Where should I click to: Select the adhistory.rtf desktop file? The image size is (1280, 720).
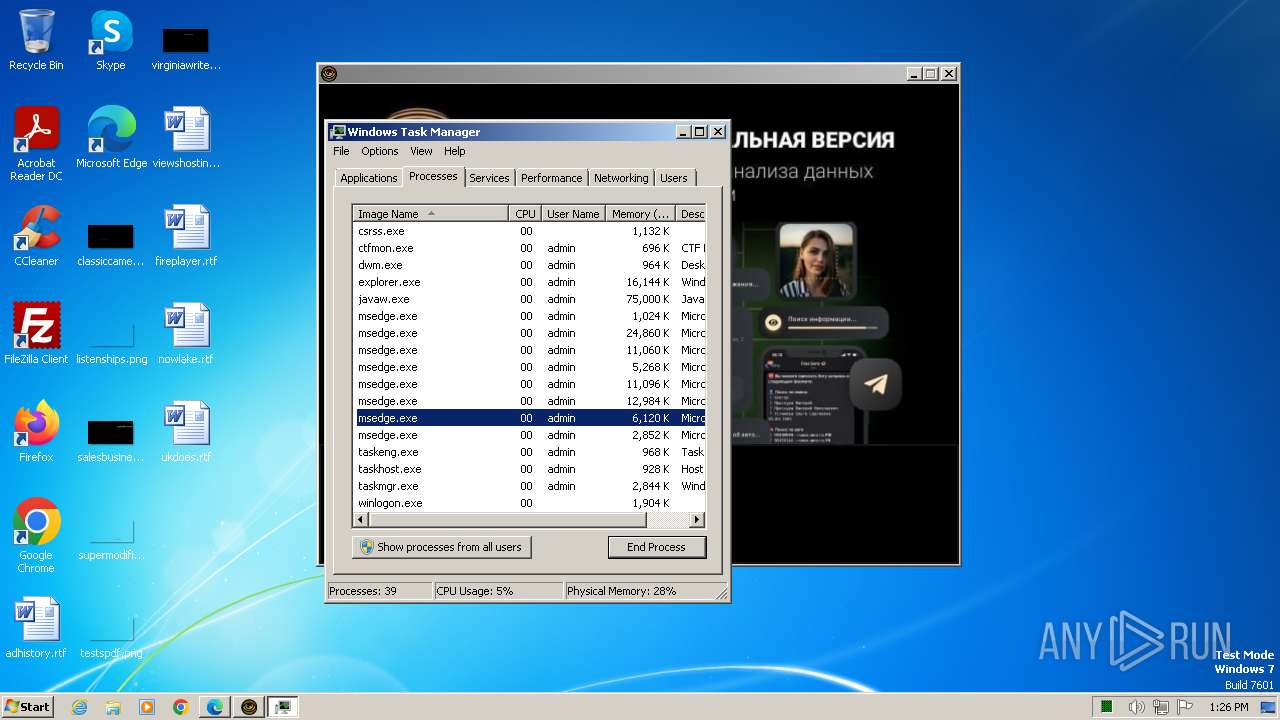click(36, 628)
